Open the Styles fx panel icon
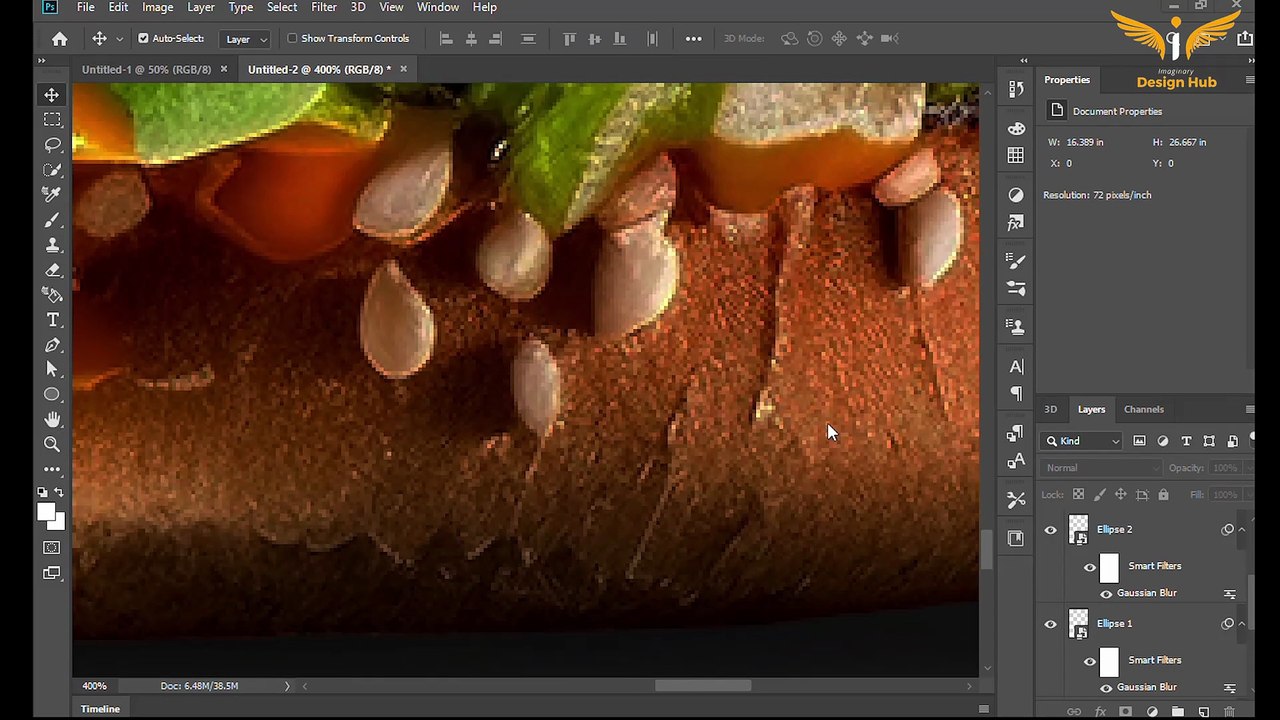This screenshot has height=720, width=1280. pyautogui.click(x=1016, y=223)
